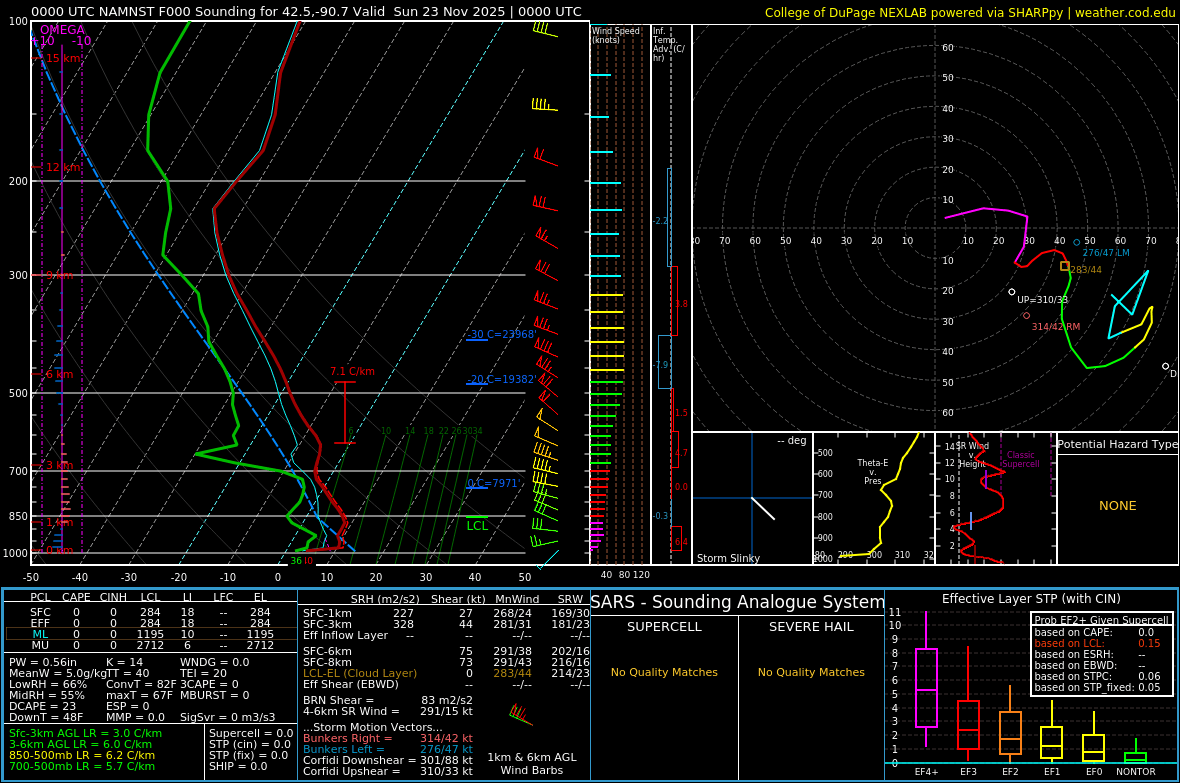Click the 'Eff Inflow Layer' row

(446, 635)
